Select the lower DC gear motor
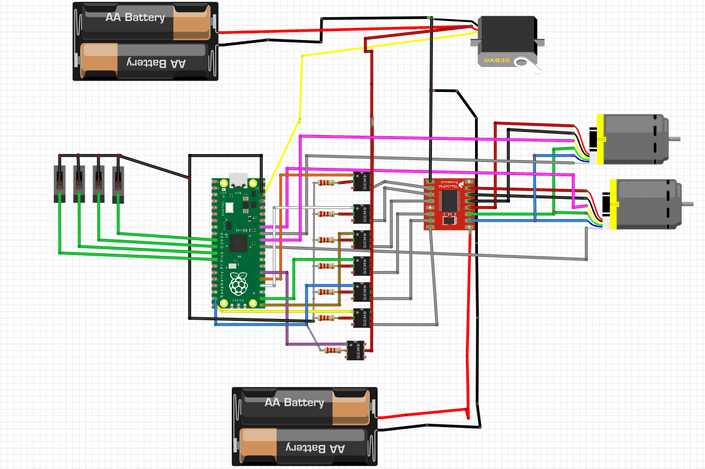This screenshot has height=469, width=705. point(645,204)
